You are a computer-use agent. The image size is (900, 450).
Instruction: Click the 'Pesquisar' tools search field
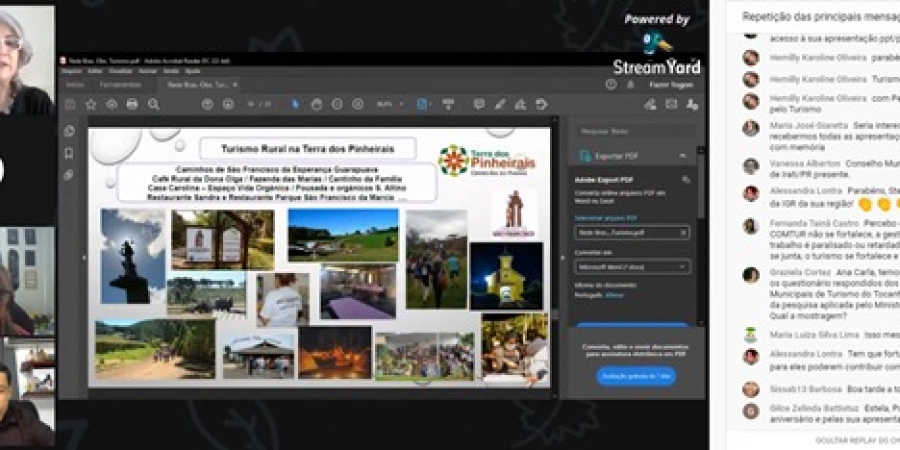point(630,131)
